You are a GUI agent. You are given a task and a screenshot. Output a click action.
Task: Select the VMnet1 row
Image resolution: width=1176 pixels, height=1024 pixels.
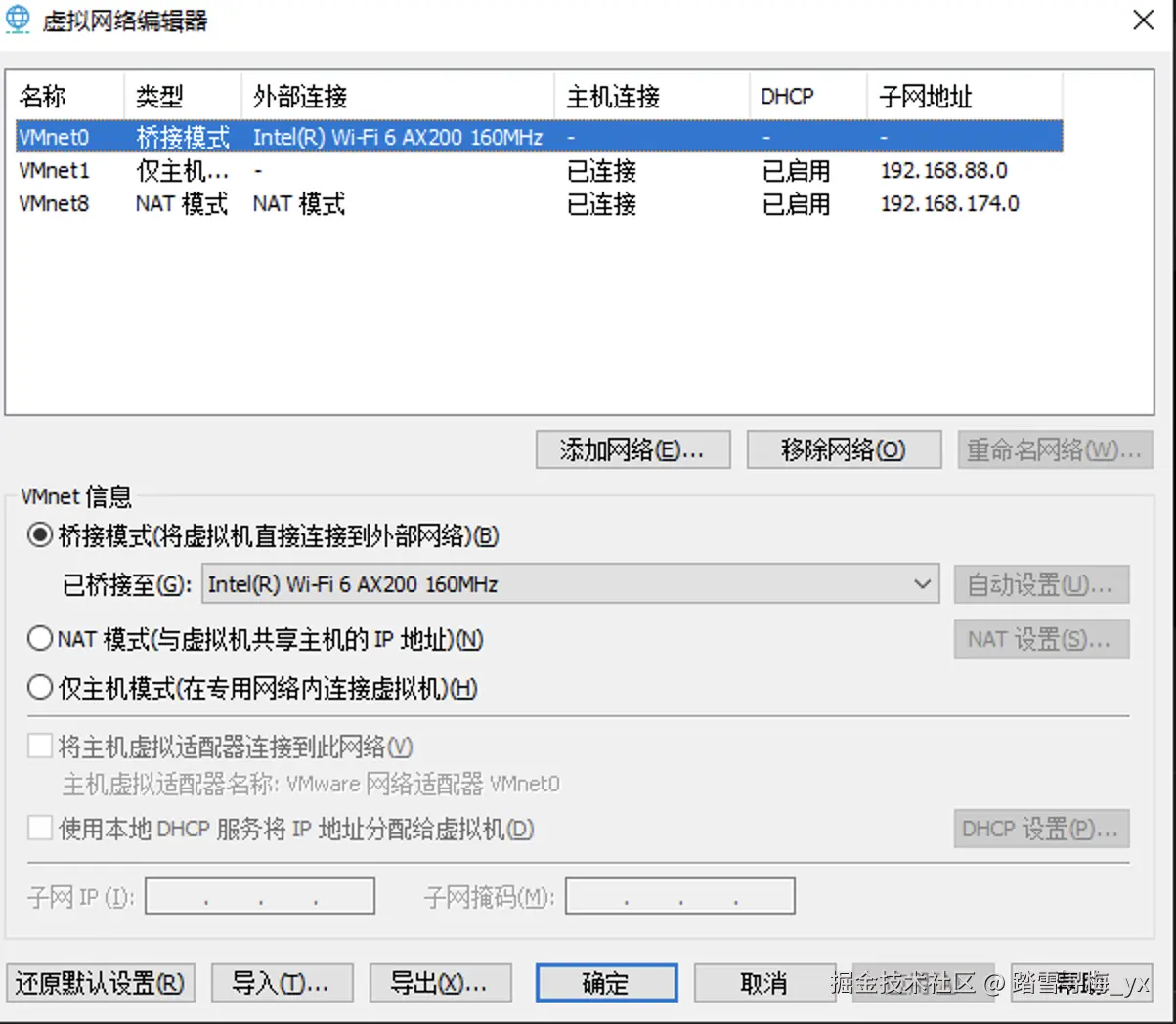coord(540,170)
